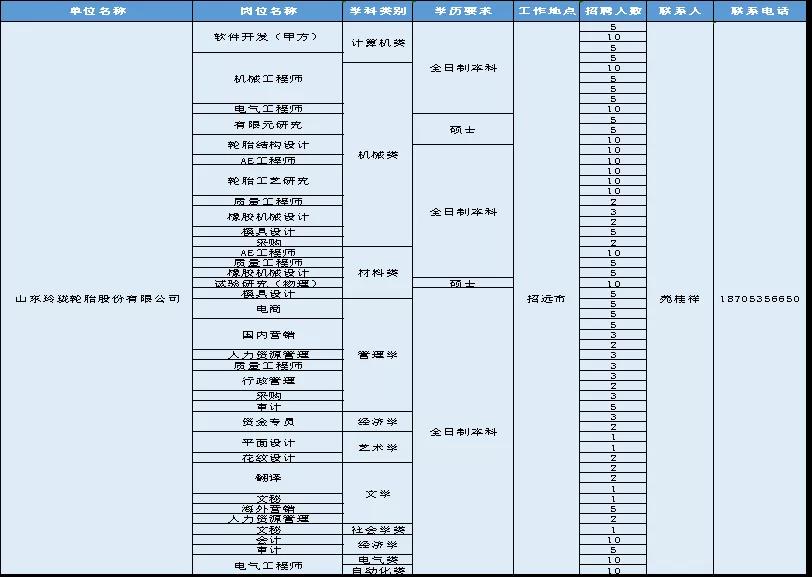Click the 社会学类 category cell
The width and height of the screenshot is (812, 577).
378,529
